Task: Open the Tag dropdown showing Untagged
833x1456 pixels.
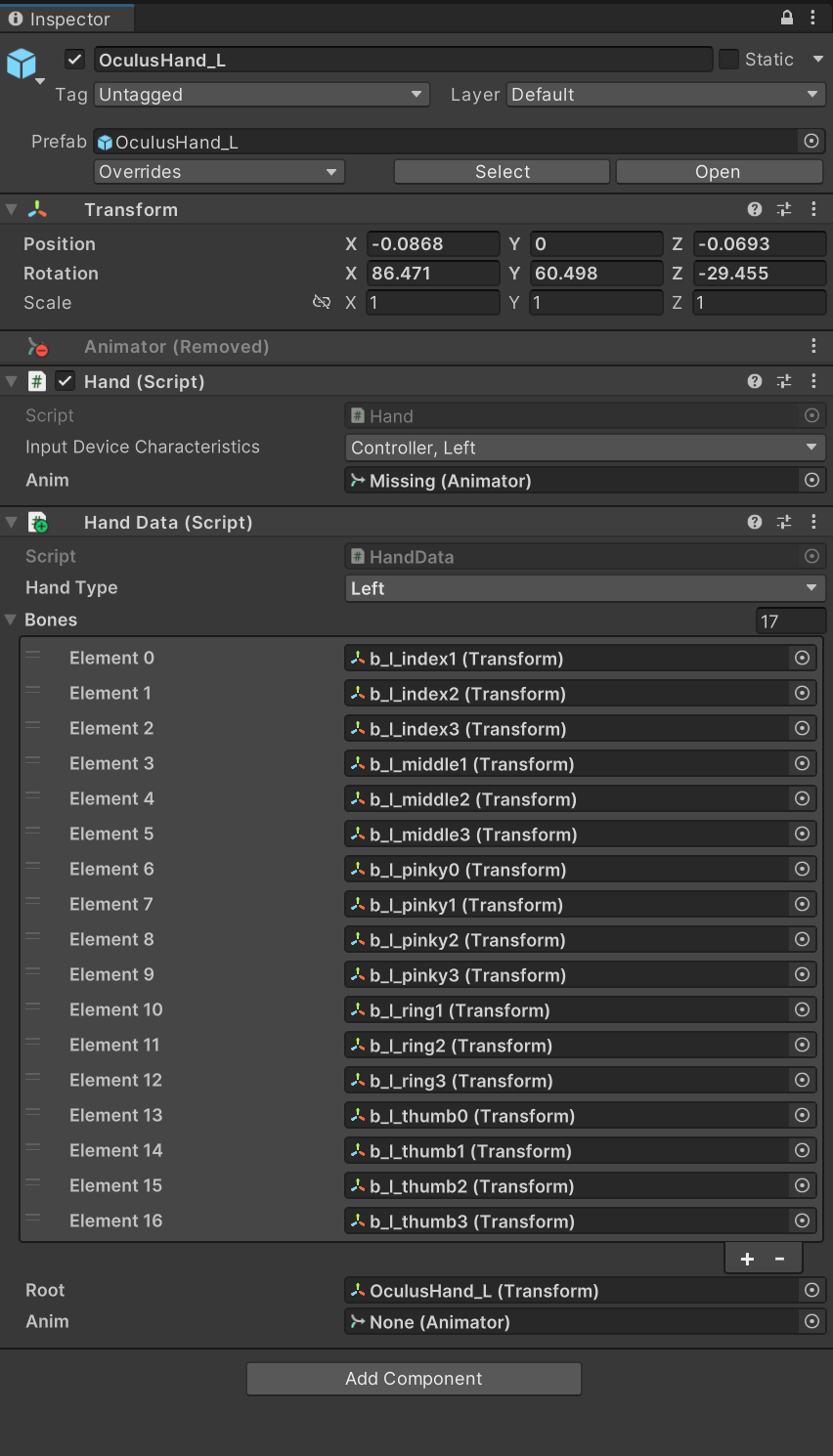Action: [x=262, y=95]
